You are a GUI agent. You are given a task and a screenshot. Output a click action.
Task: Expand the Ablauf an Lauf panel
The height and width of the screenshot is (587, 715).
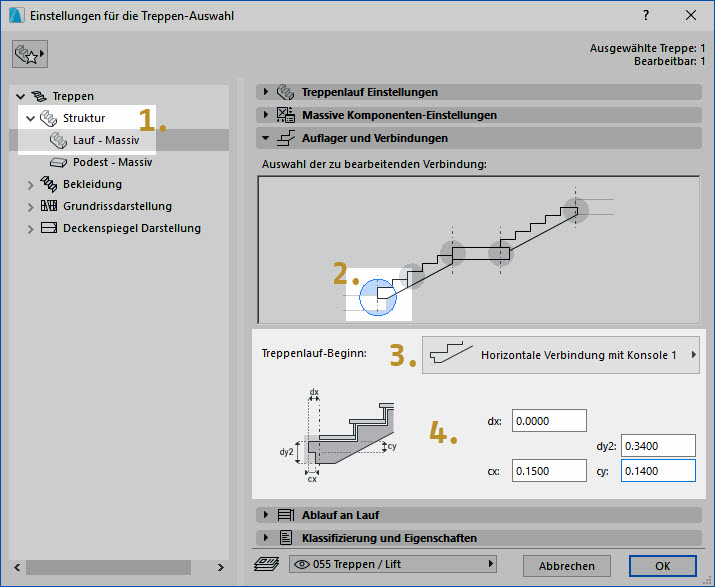coord(265,515)
